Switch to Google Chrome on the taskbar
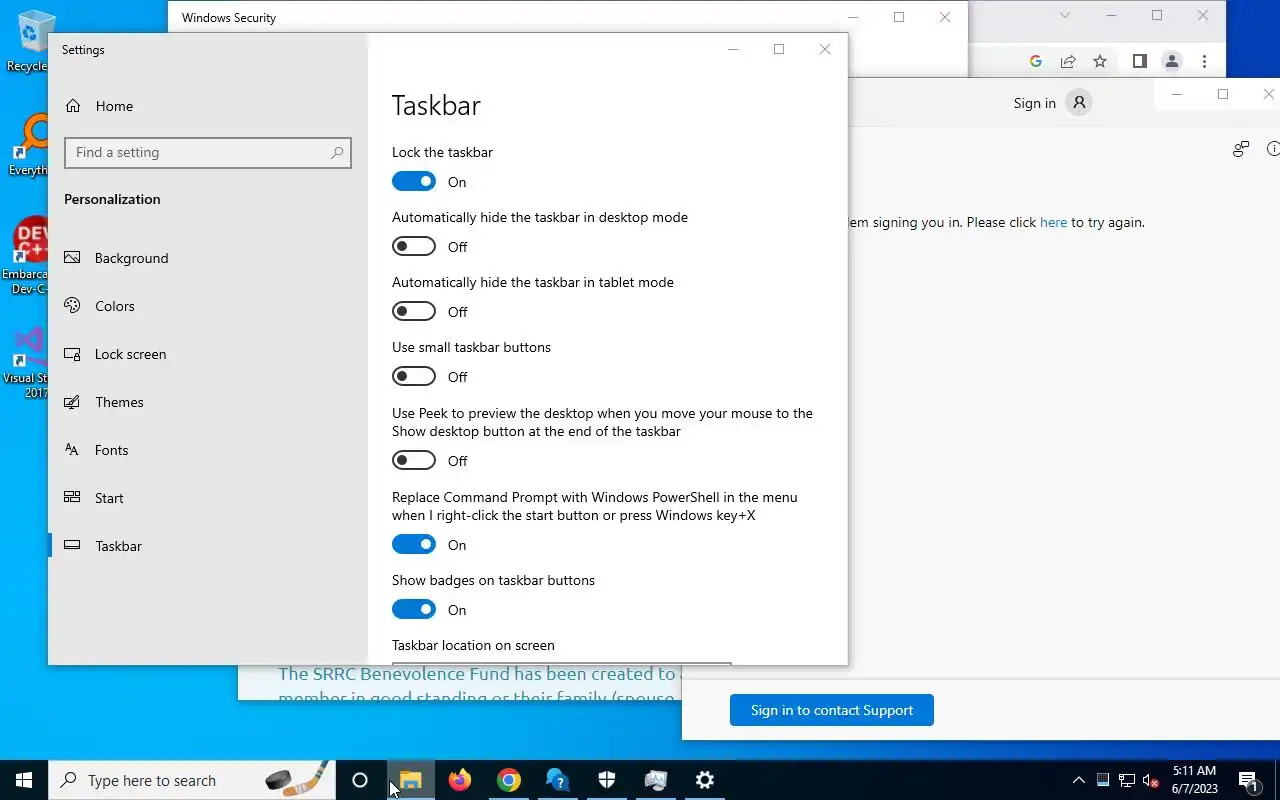This screenshot has height=800, width=1280. [x=509, y=780]
